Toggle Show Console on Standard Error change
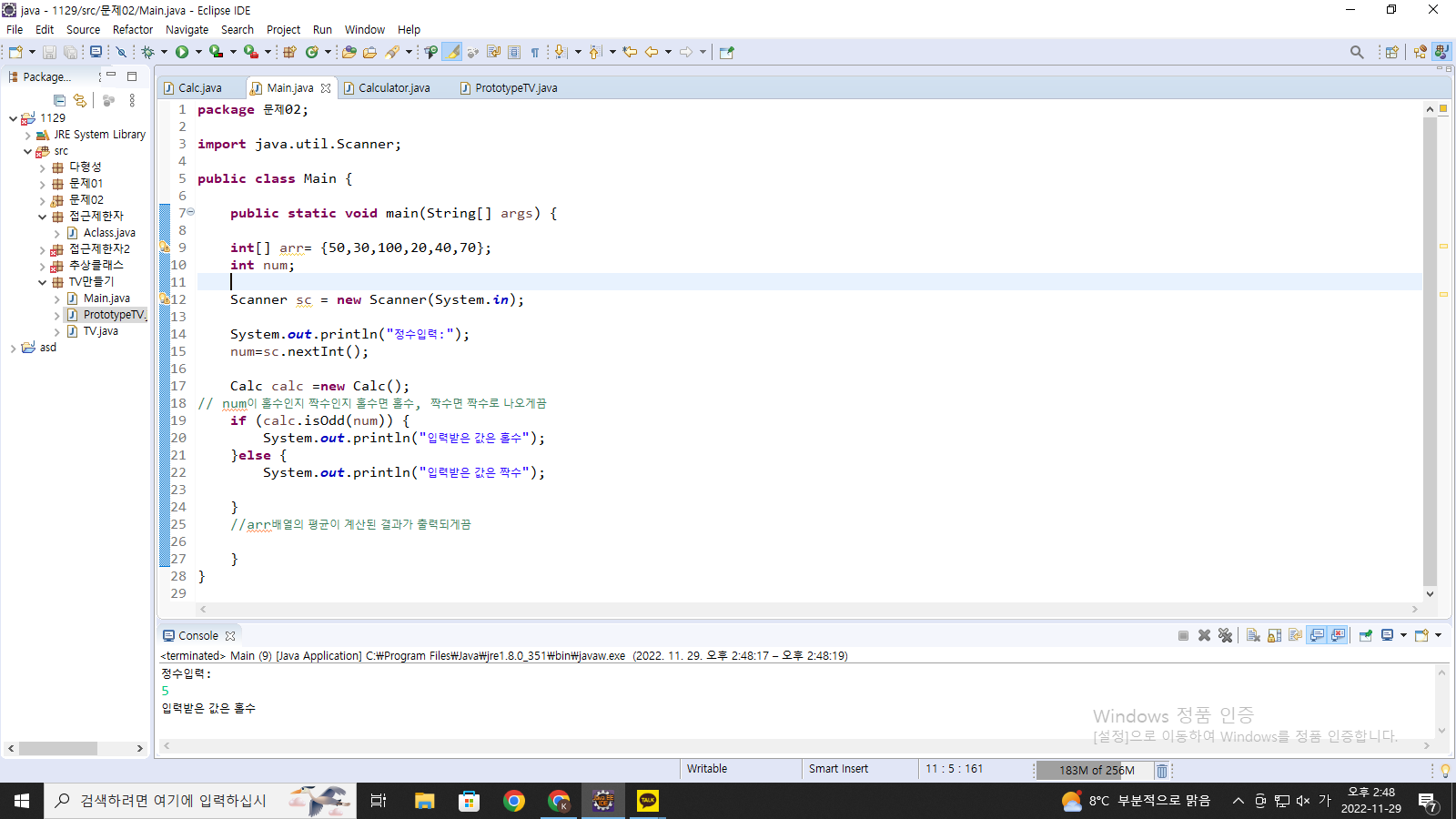1456x819 pixels. click(x=1338, y=635)
